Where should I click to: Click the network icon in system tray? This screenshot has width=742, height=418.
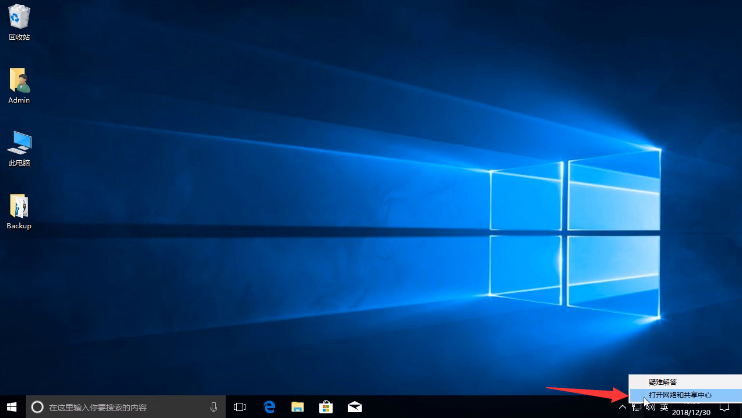tap(636, 407)
